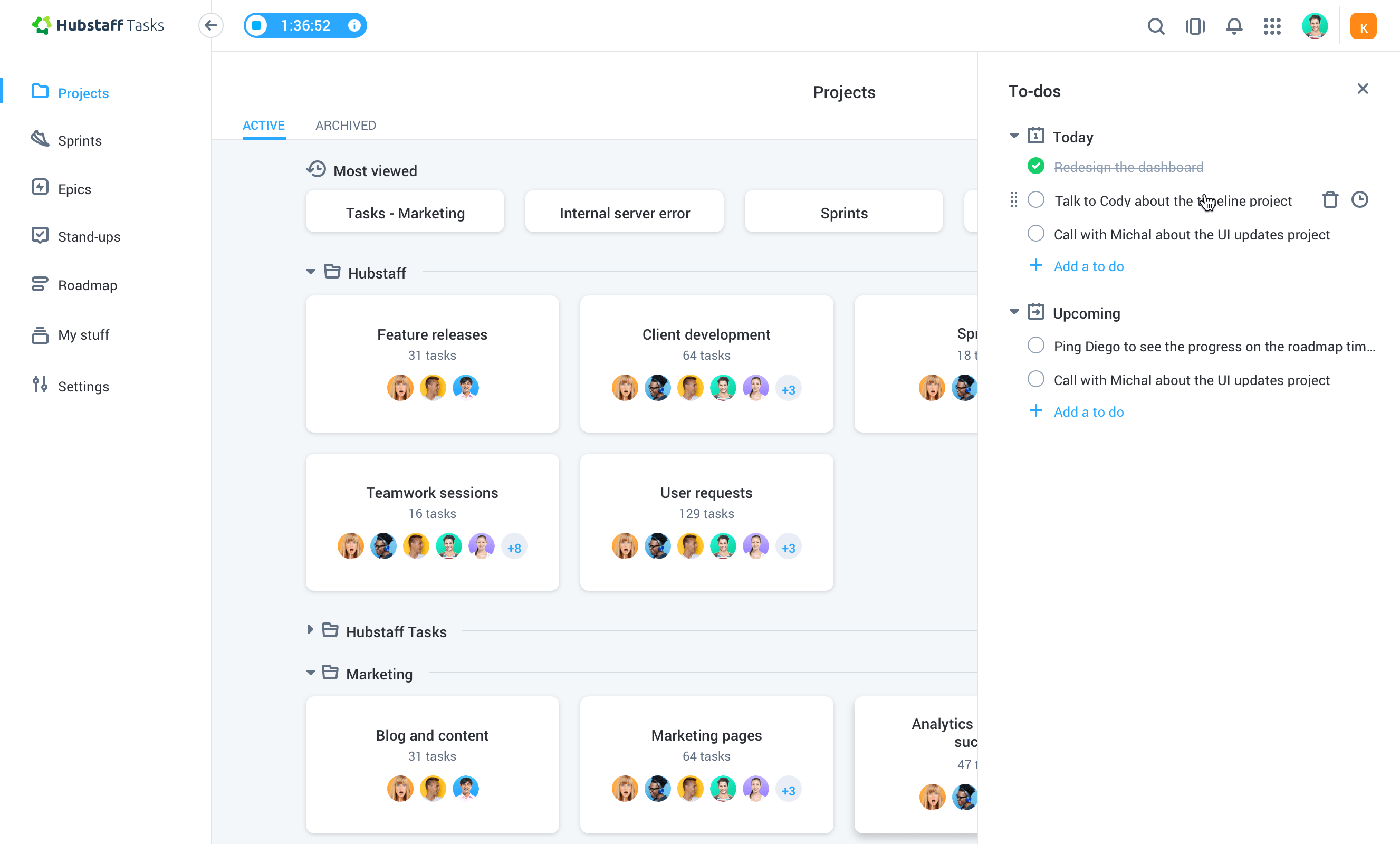
Task: Open timer info icon
Action: (x=354, y=25)
